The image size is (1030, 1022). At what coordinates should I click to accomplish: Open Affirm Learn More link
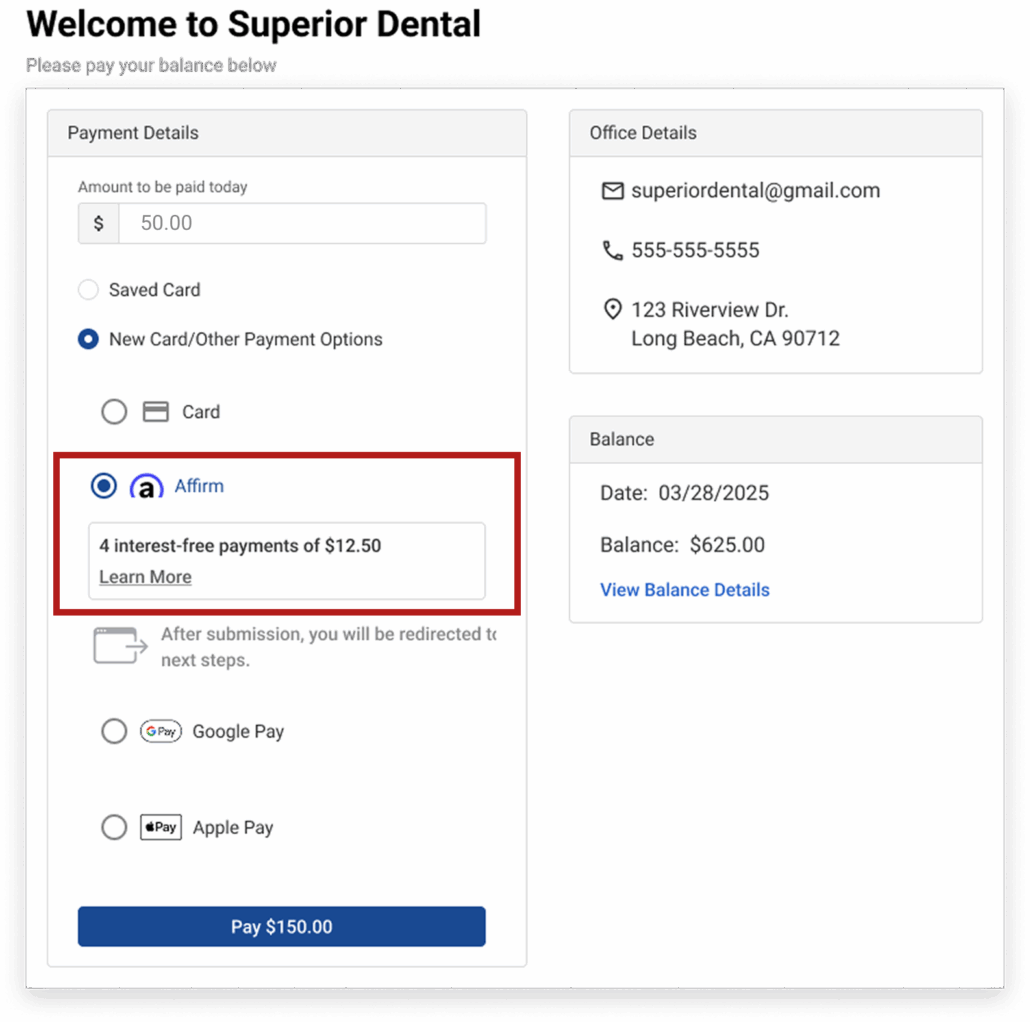click(x=145, y=577)
